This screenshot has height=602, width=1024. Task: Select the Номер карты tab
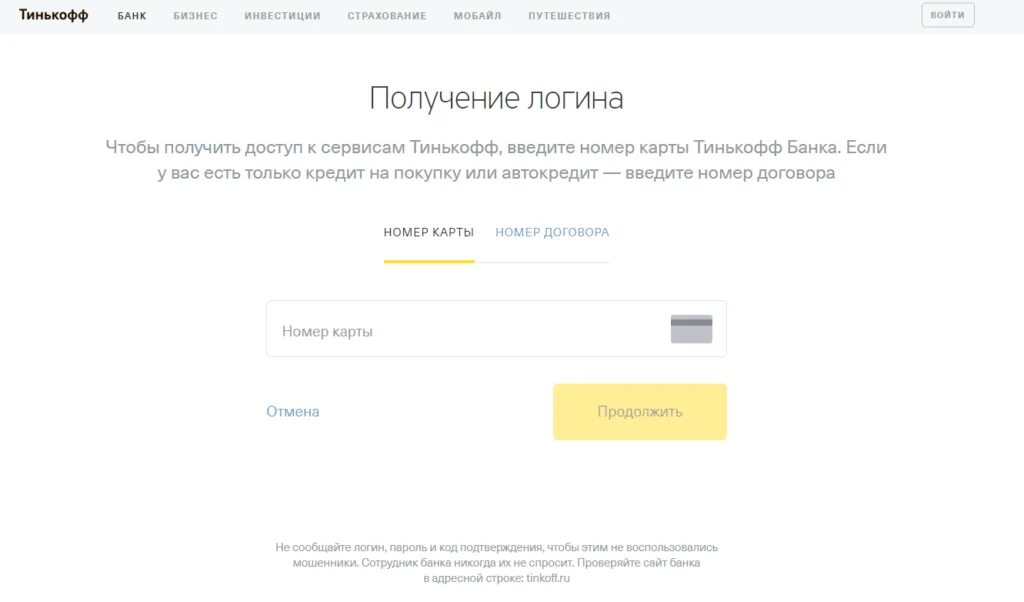428,232
